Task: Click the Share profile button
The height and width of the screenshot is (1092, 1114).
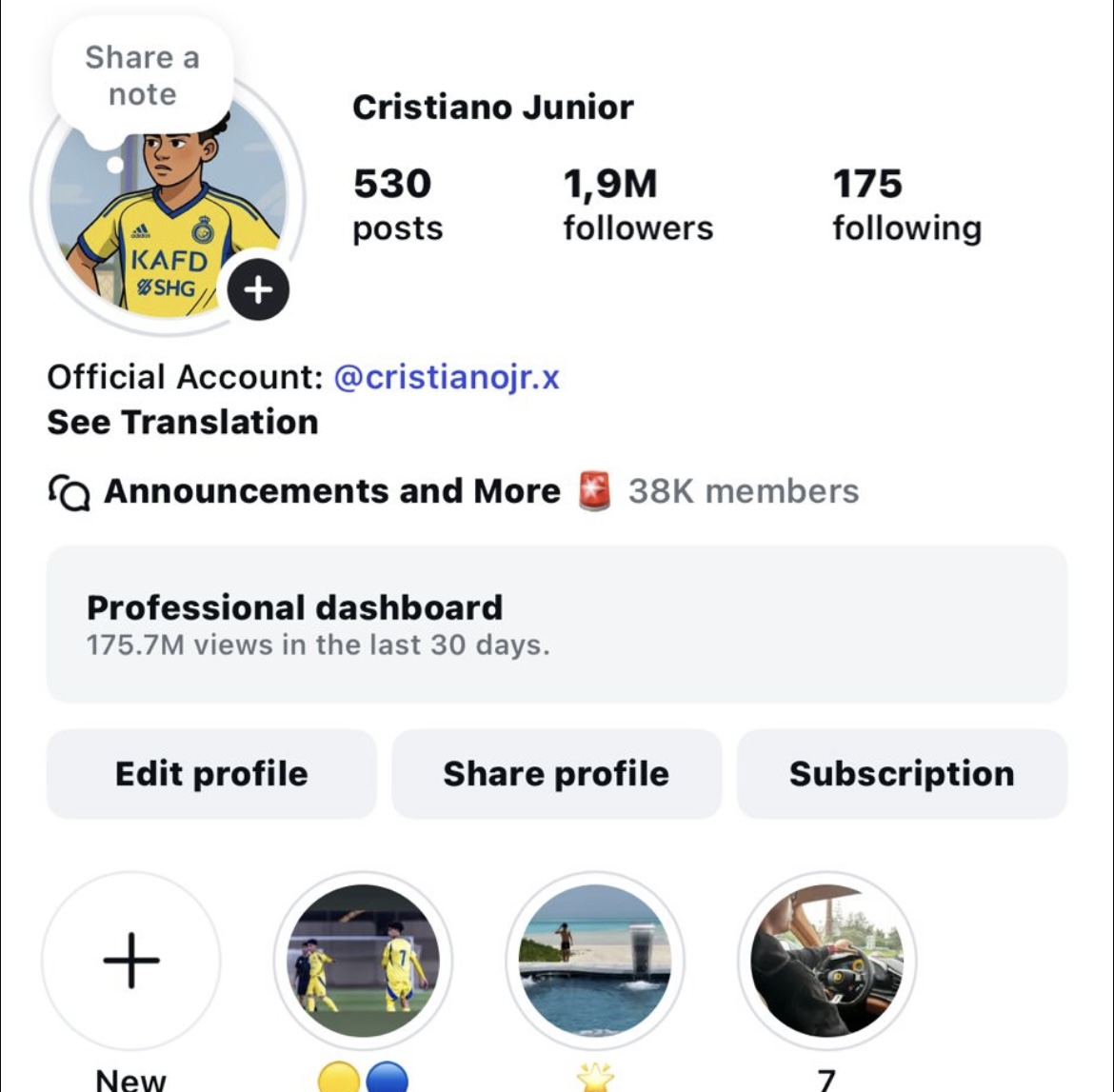Action: click(556, 774)
